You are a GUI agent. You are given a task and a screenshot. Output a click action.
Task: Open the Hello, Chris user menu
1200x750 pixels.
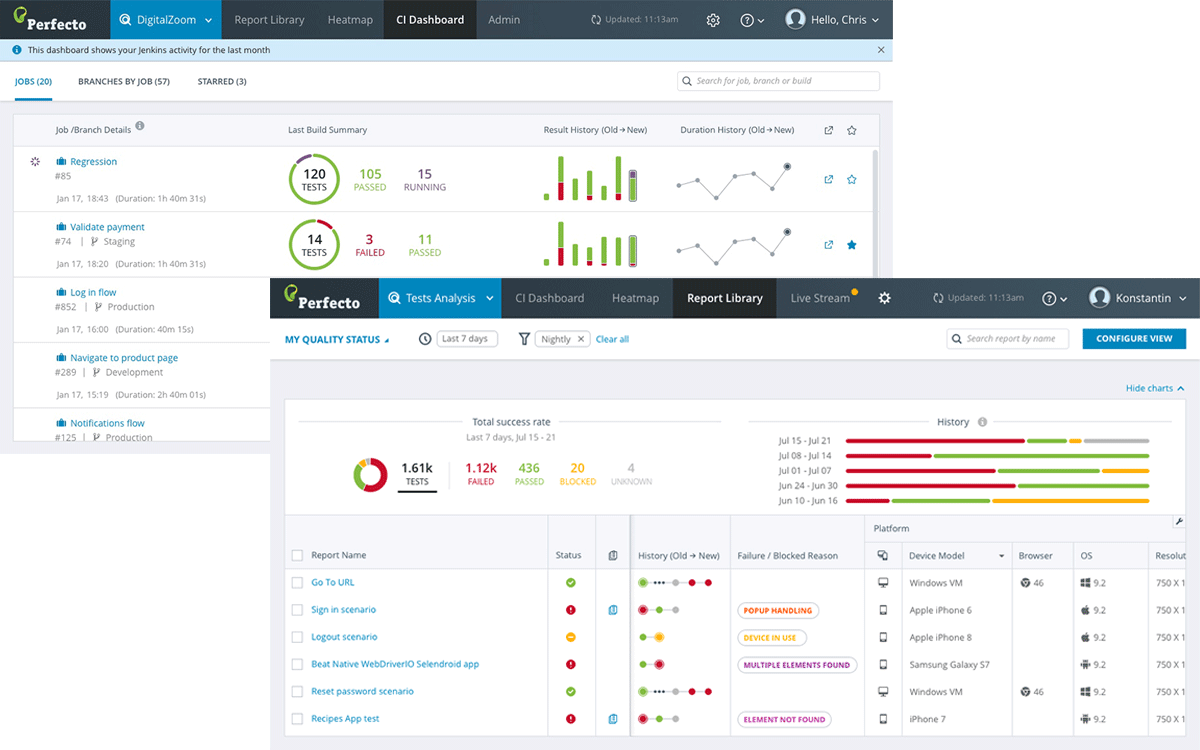click(832, 20)
